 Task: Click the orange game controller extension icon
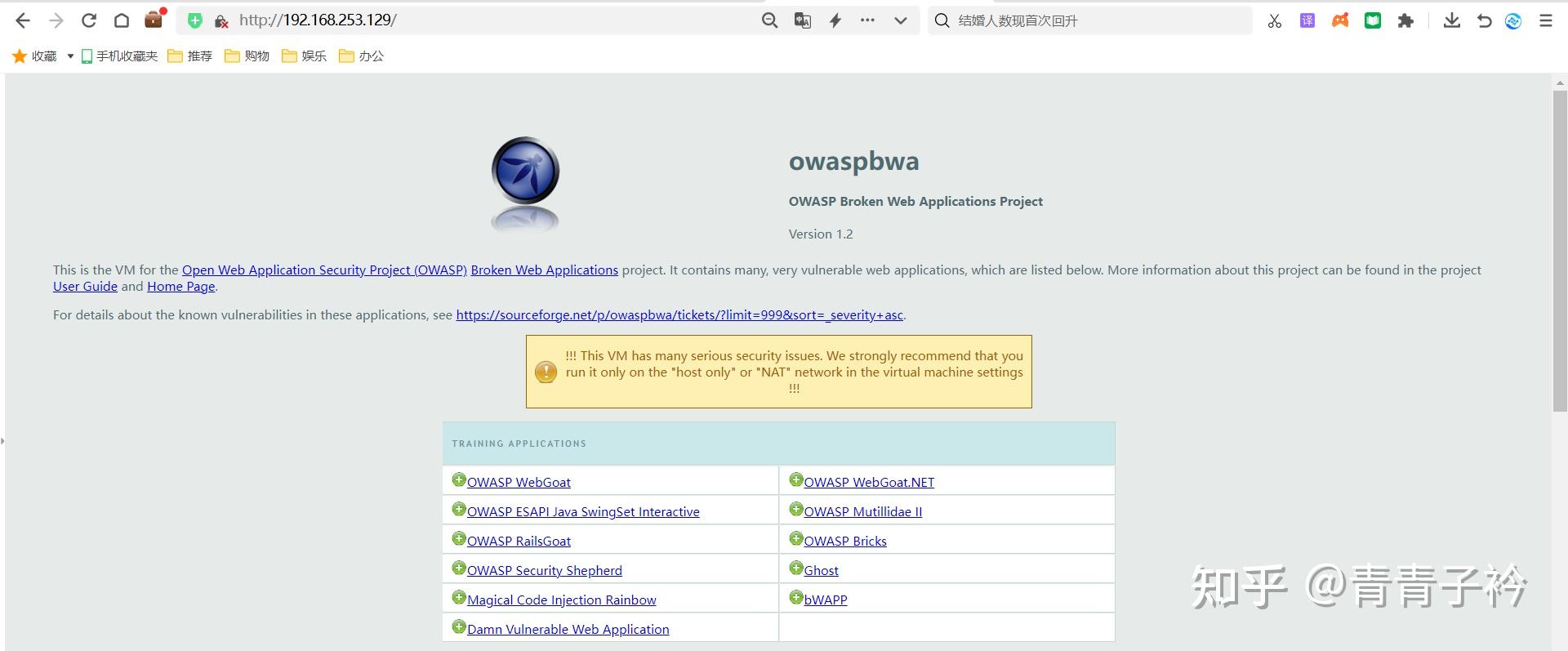1340,20
